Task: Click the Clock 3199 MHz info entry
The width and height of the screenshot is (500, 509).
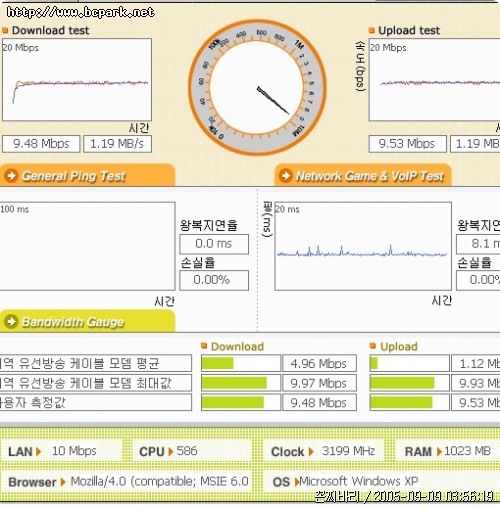Action: [323, 451]
